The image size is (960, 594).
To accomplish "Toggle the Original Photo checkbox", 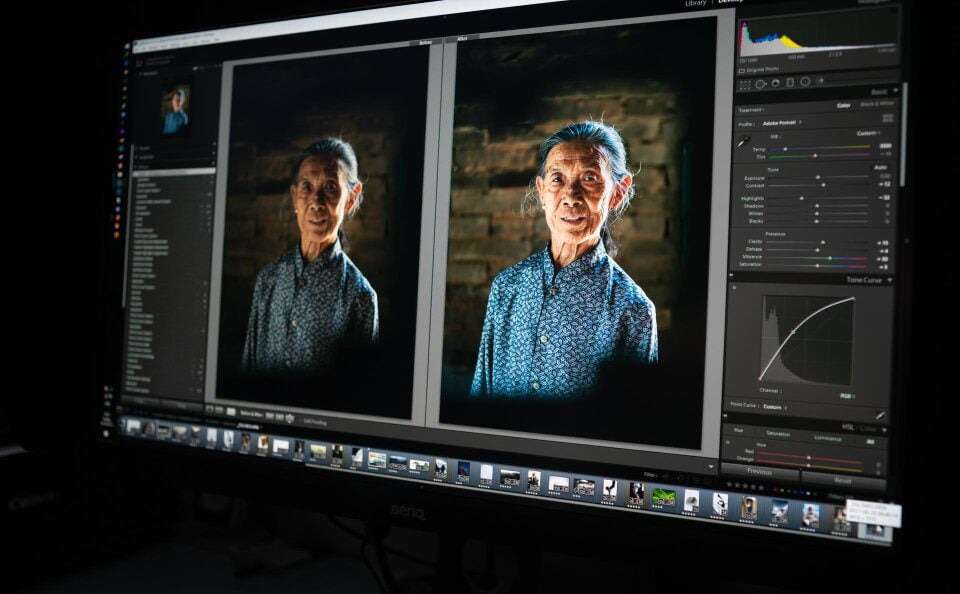I will tap(742, 70).
